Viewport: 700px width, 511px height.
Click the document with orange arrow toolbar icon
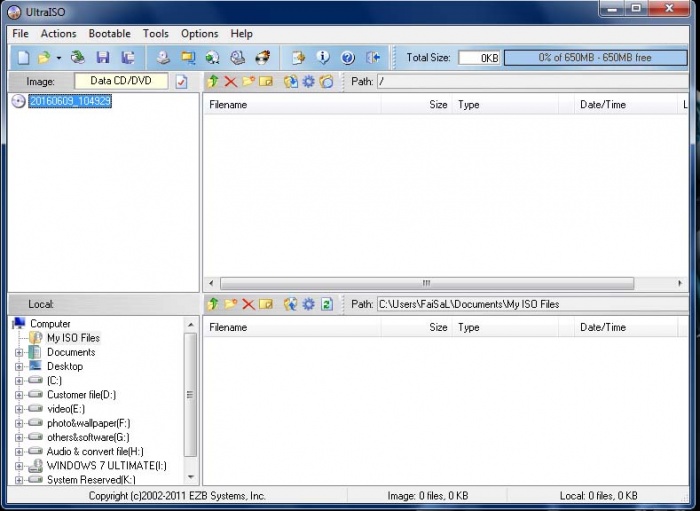click(298, 58)
